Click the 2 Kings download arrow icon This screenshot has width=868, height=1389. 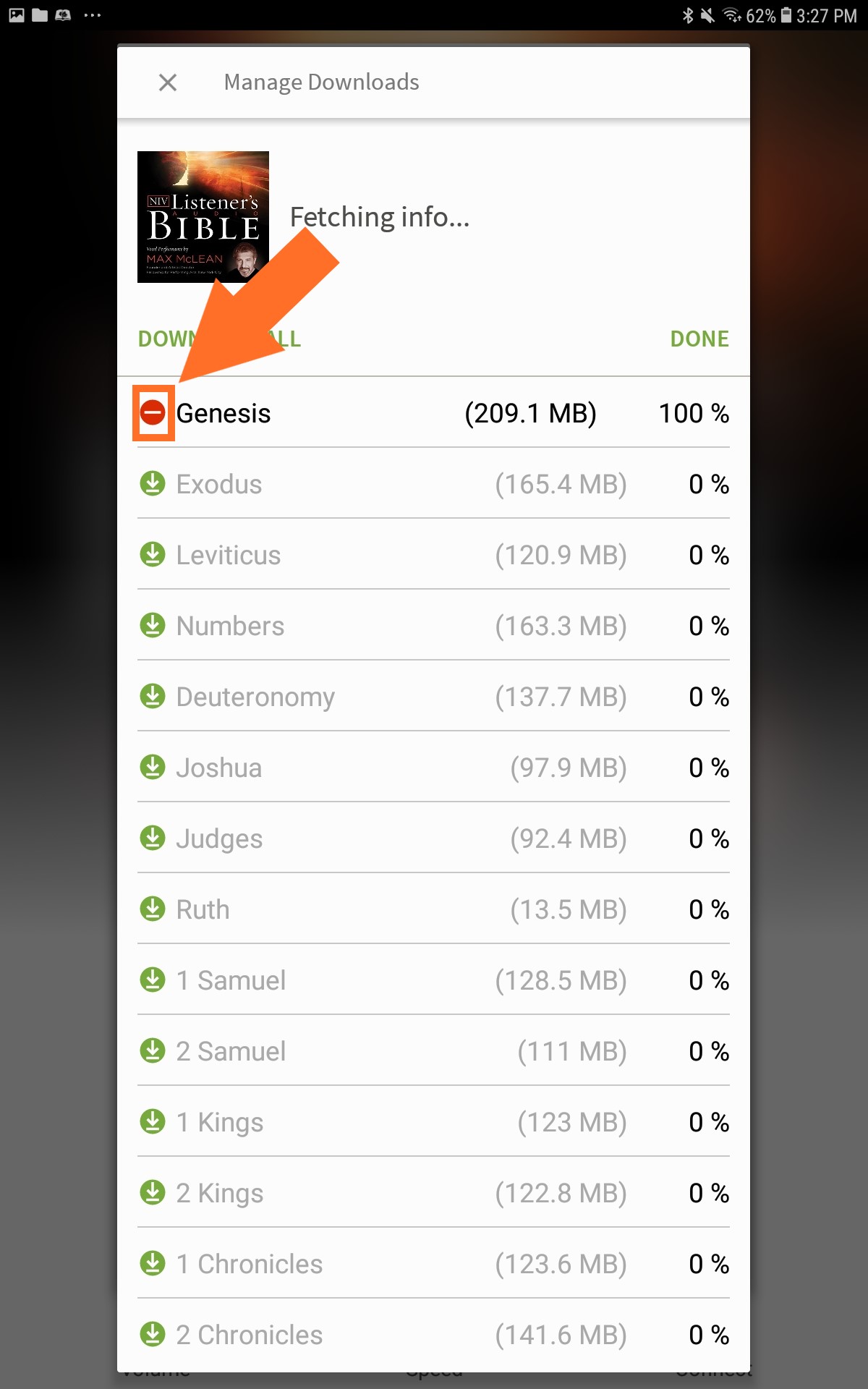pos(153,1192)
